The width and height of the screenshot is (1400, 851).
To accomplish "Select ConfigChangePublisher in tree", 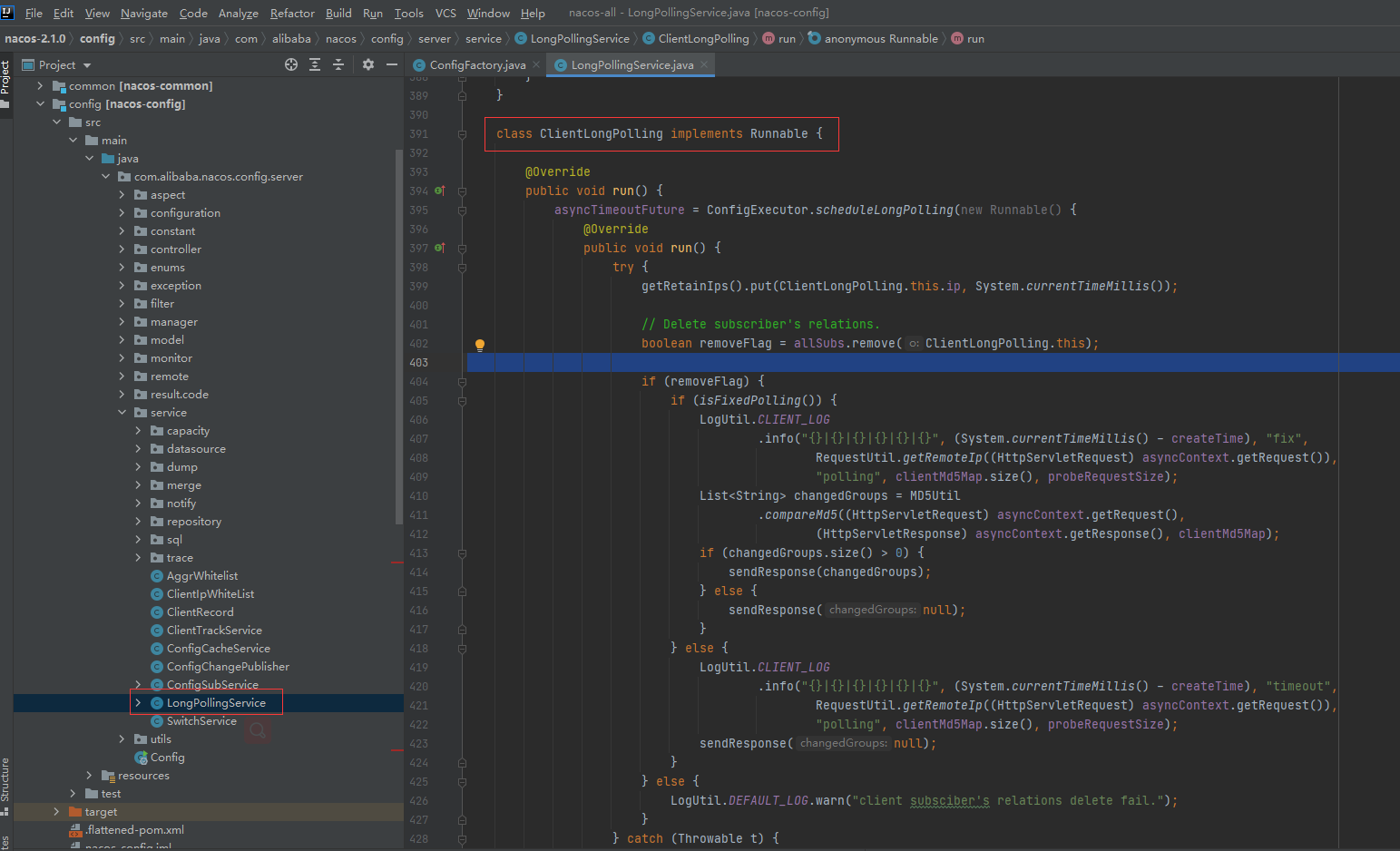I will (228, 667).
